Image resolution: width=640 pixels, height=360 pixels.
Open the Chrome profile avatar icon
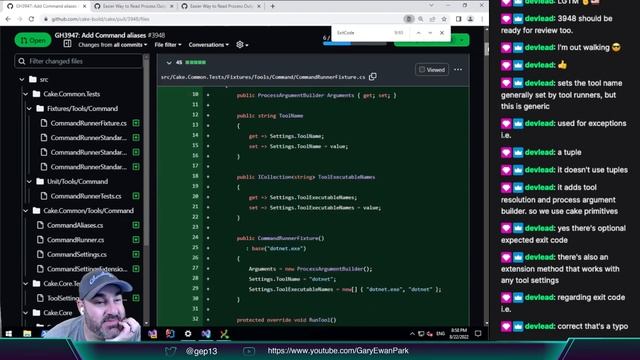[x=470, y=19]
